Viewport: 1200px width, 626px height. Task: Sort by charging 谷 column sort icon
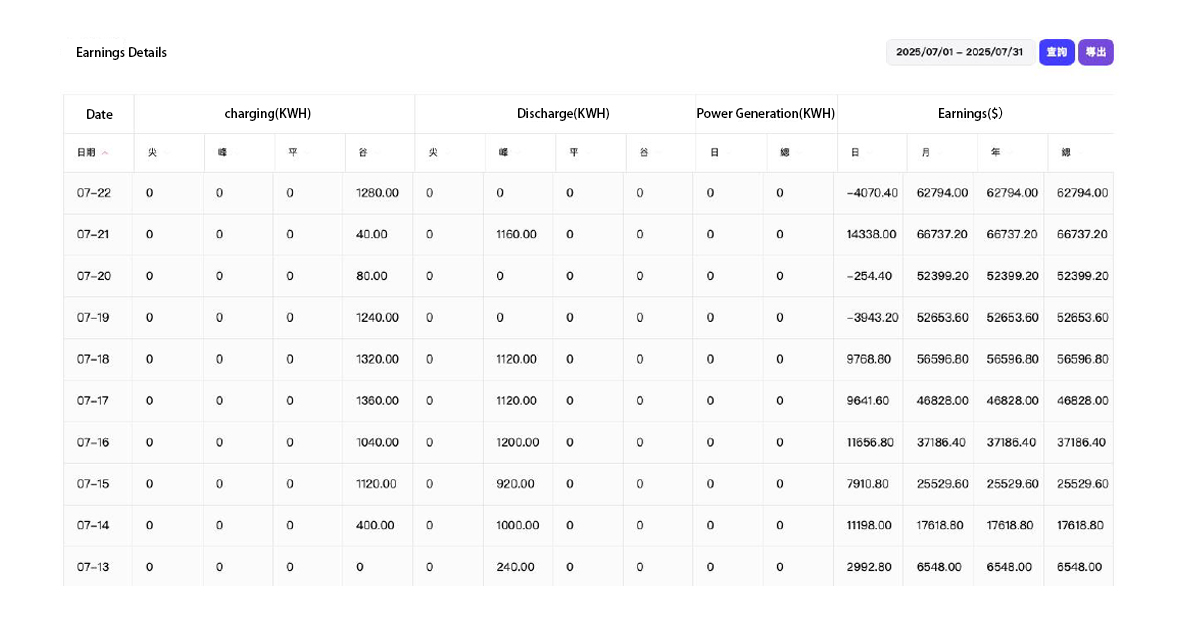coord(376,153)
